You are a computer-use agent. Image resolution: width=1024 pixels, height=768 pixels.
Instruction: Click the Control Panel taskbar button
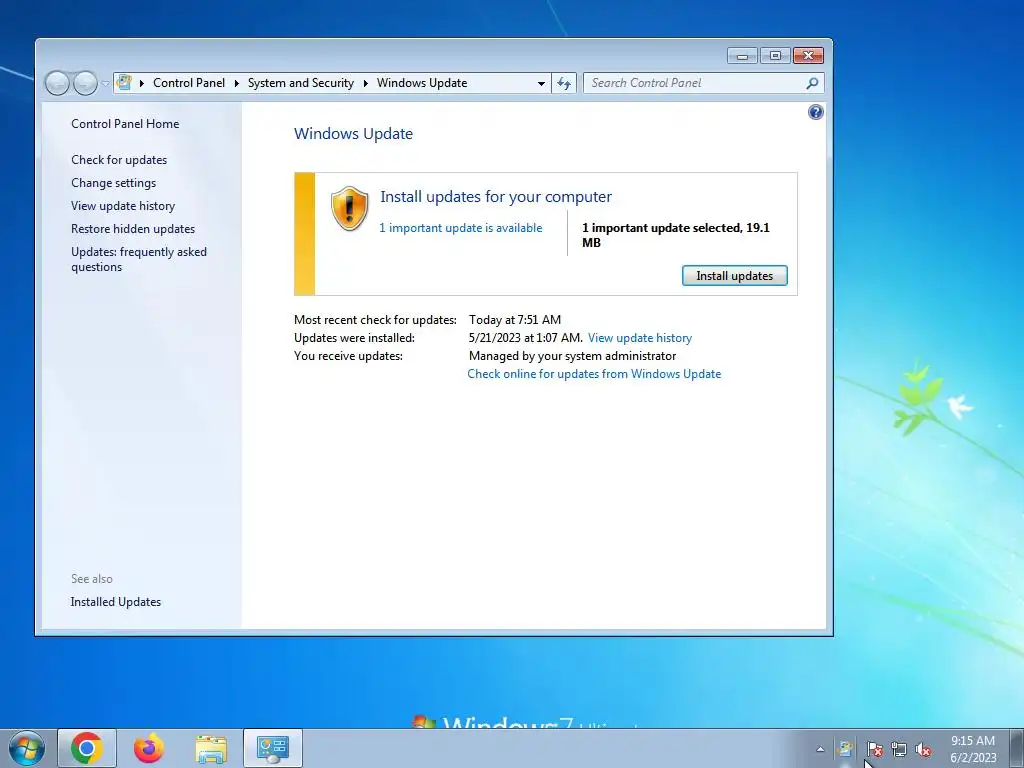[273, 748]
